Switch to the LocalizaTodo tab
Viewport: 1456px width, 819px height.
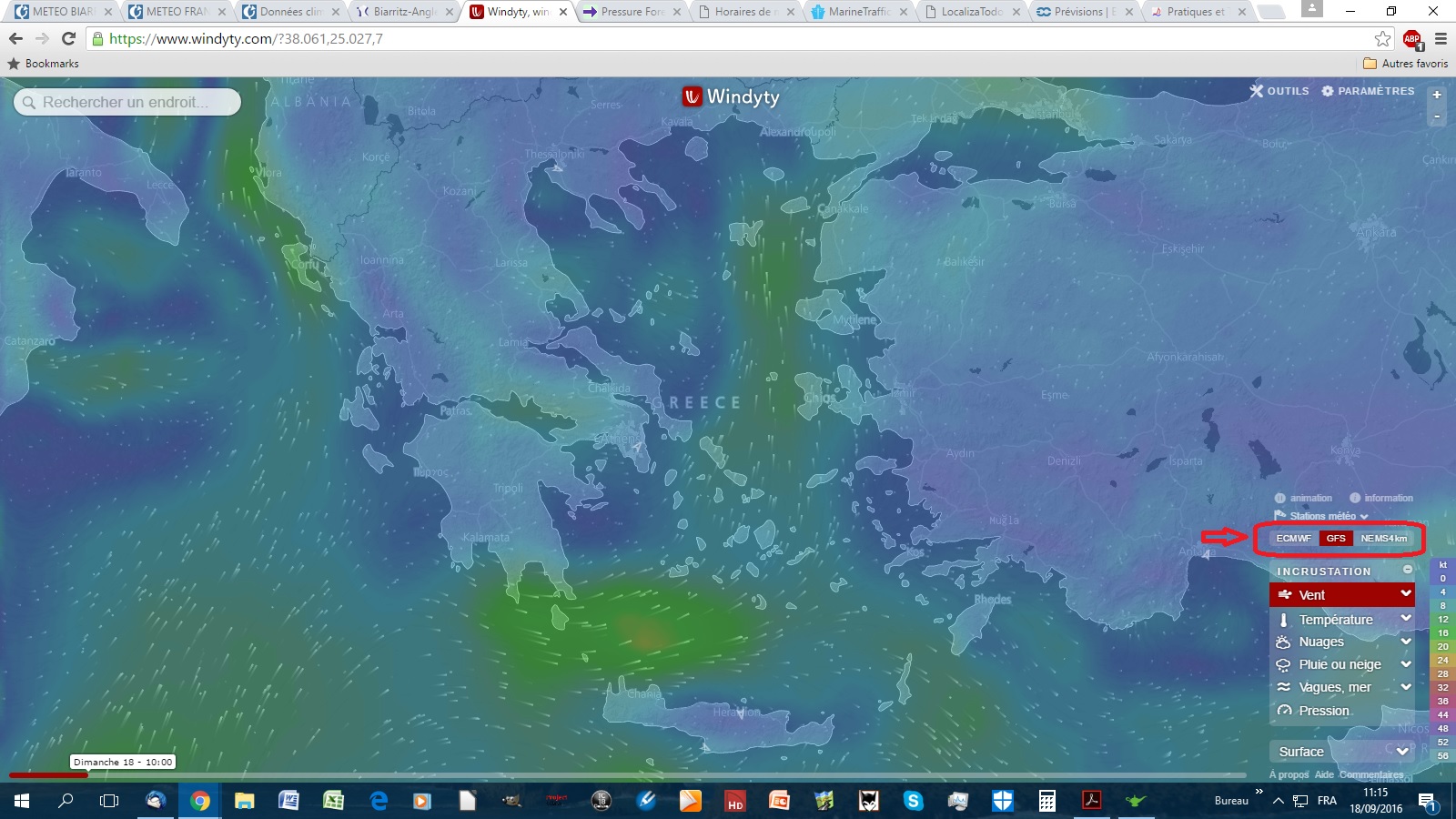coord(971,12)
